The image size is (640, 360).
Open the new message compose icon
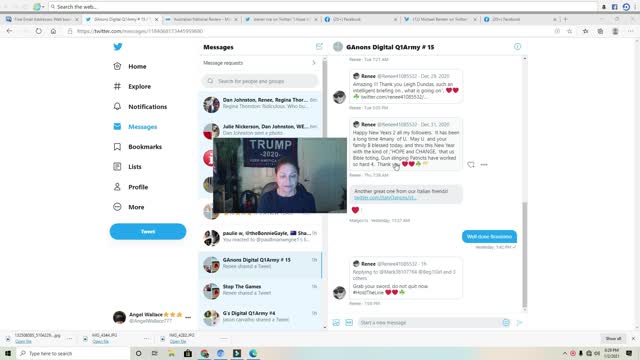(x=319, y=47)
